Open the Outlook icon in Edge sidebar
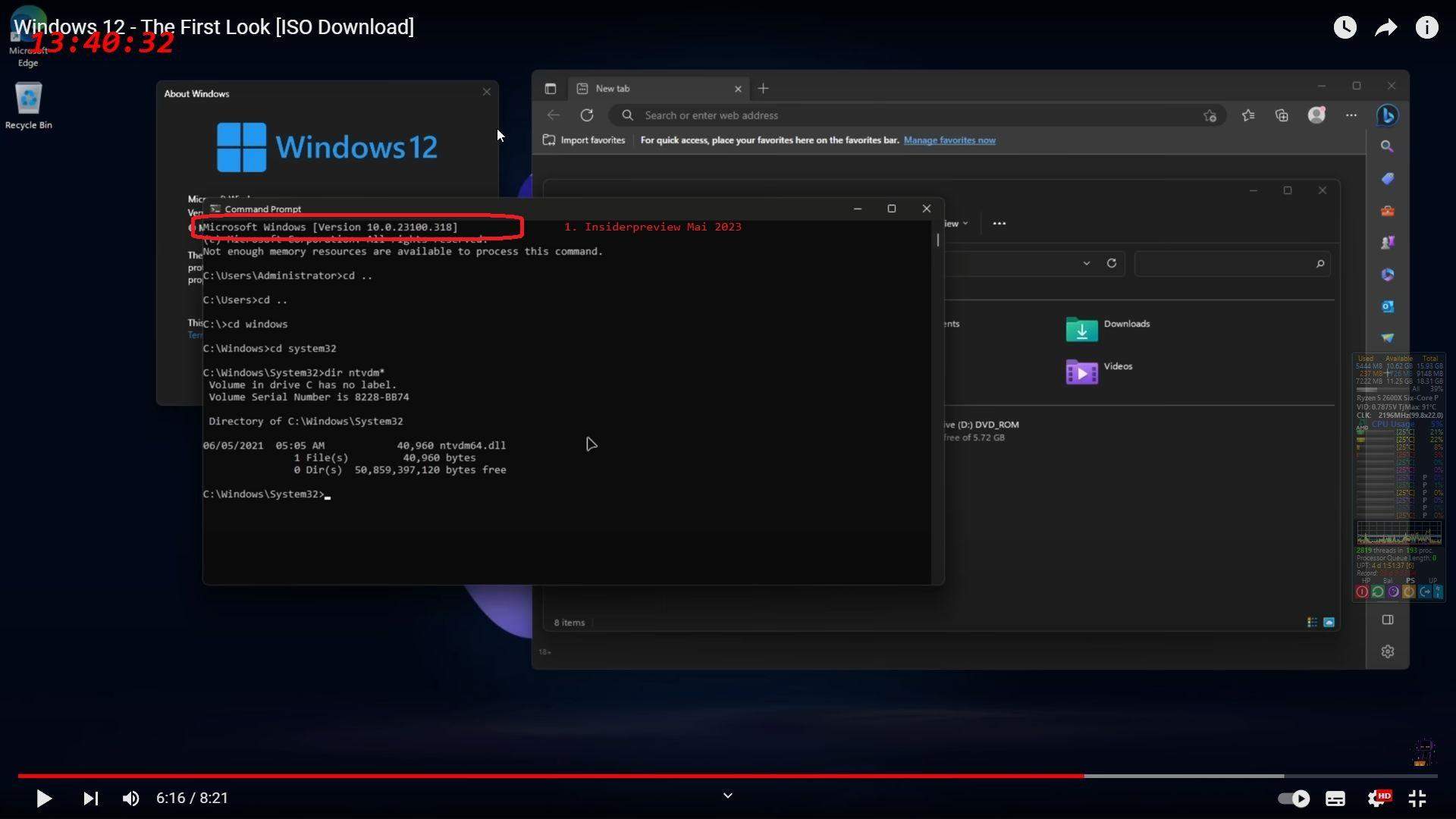1456x819 pixels. (x=1389, y=306)
